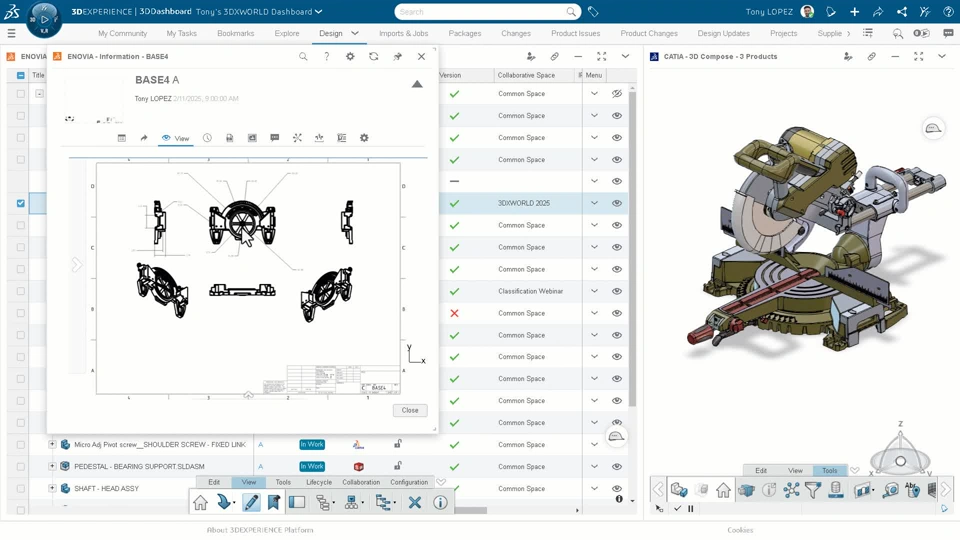Toggle visibility eye for the 3DXWORLD 2025 row
This screenshot has height=540, width=960.
pos(617,203)
